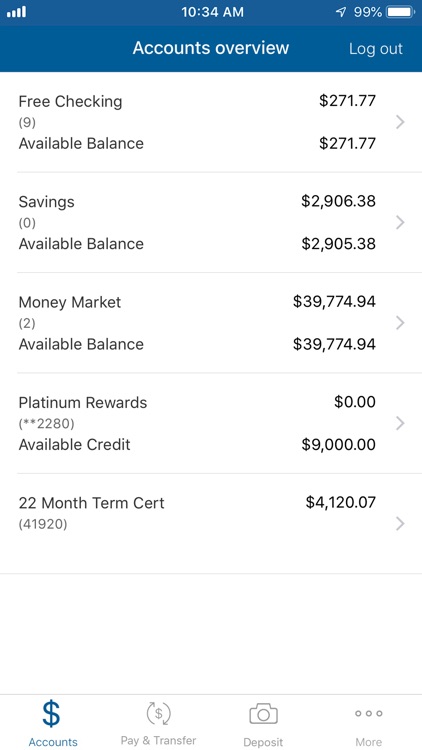Tap the $9,000.00 available credit amount
The image size is (422, 750).
pyautogui.click(x=338, y=445)
